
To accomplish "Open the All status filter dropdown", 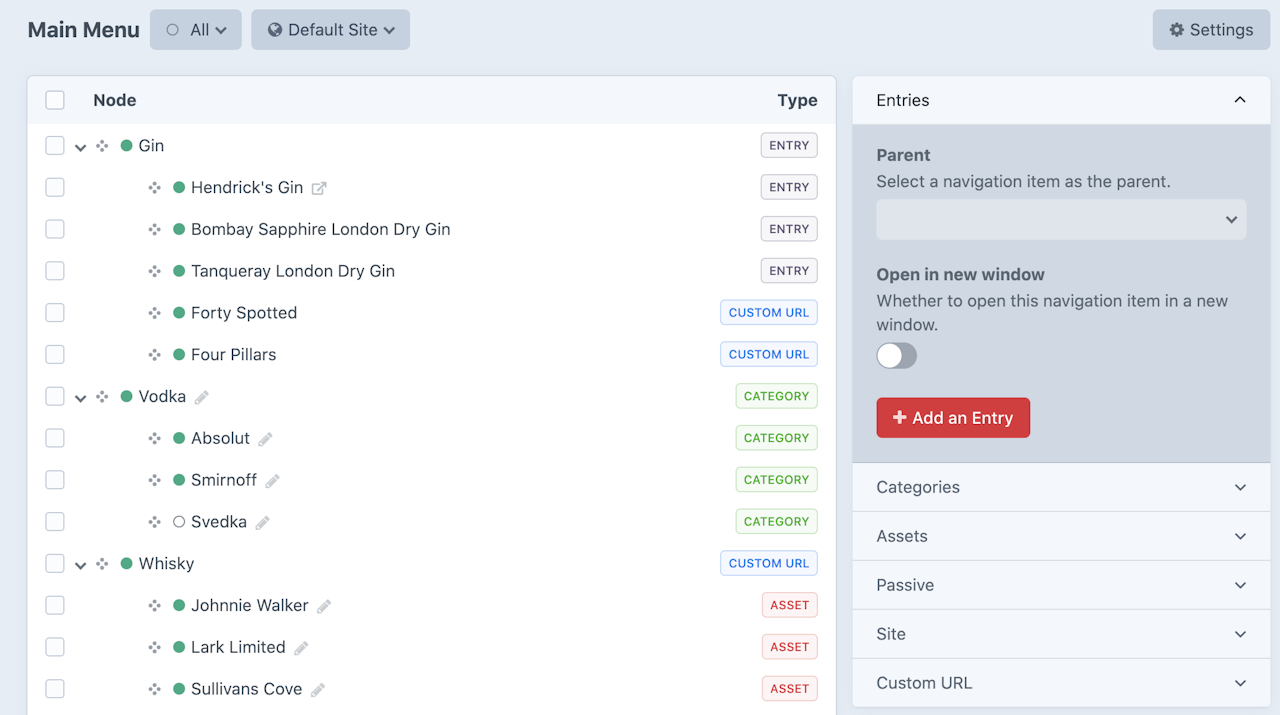I will [x=196, y=30].
